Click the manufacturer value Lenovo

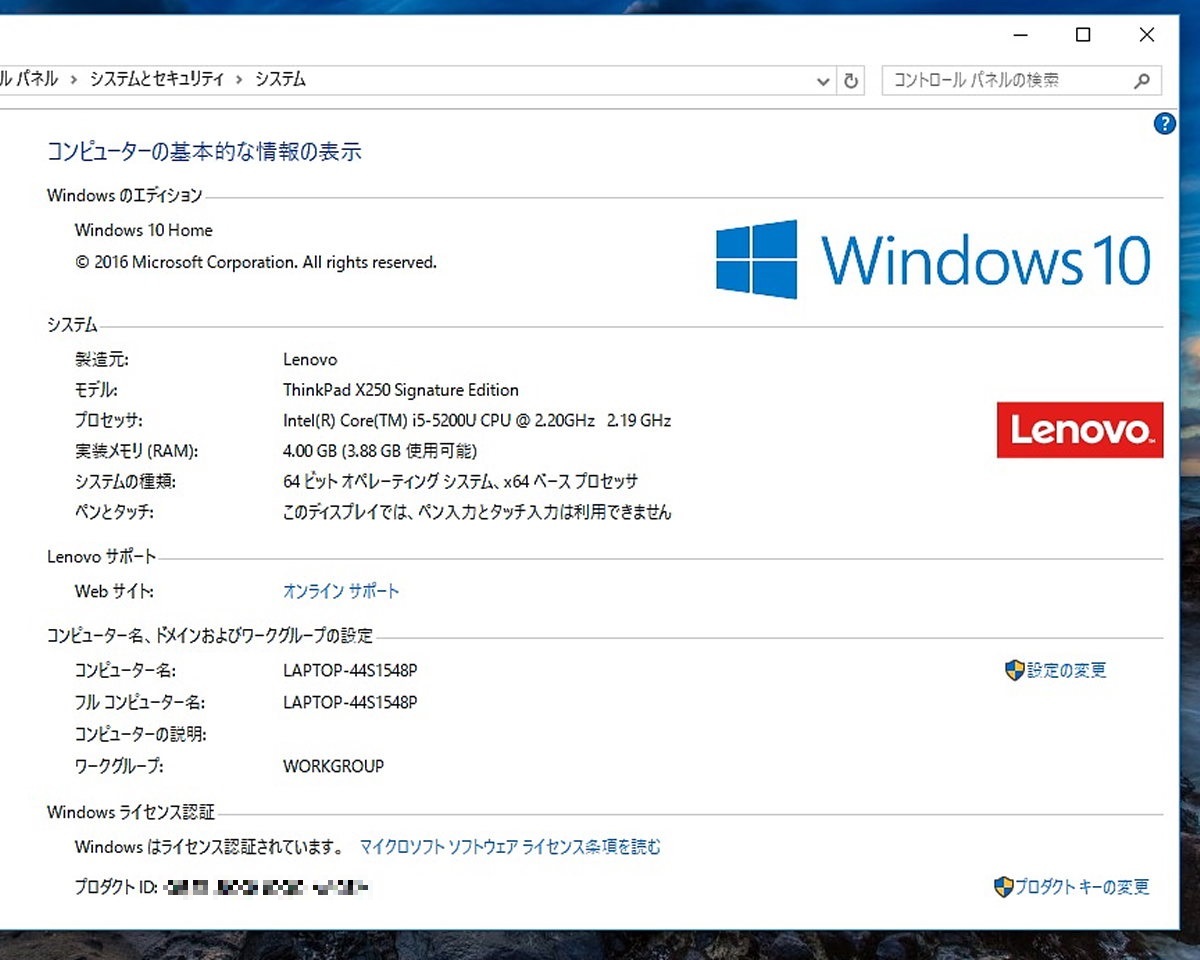coord(310,359)
